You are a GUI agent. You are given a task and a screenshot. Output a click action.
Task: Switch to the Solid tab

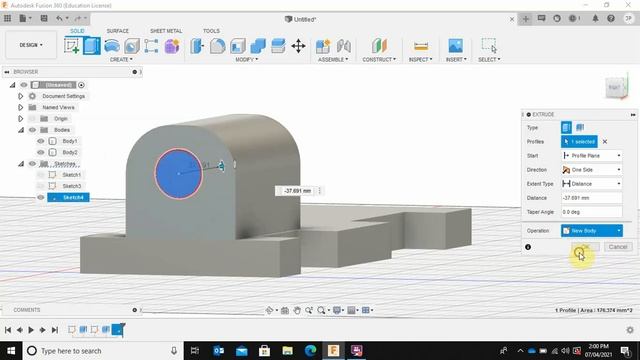tap(77, 31)
